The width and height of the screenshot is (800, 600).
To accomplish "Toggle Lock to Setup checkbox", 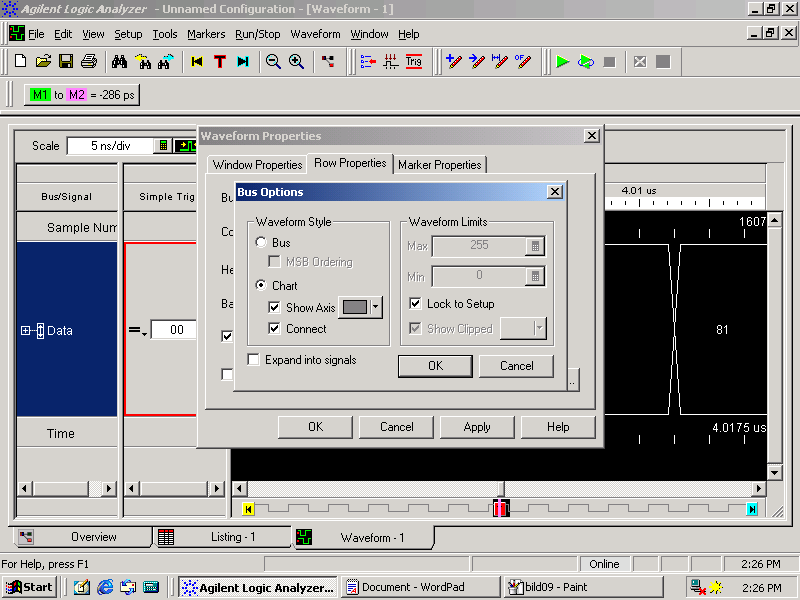I will coord(415,304).
